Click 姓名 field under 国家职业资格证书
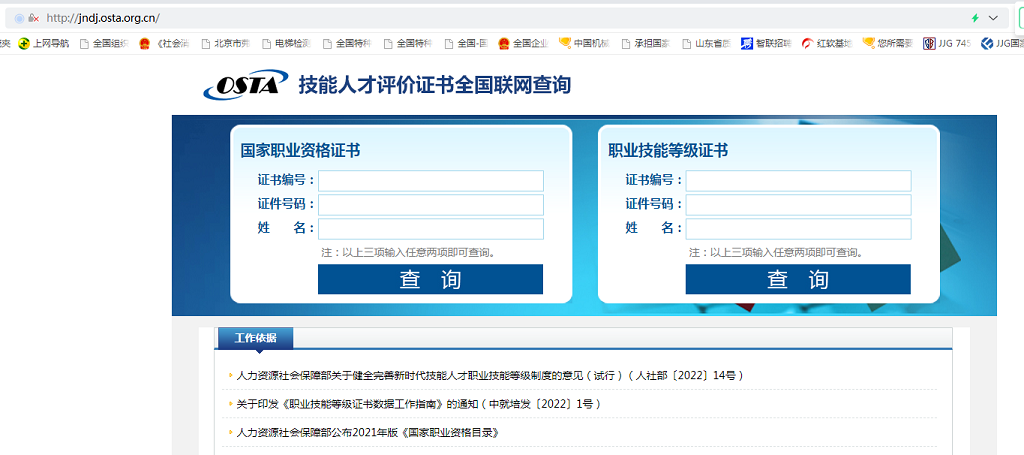Screen dimensions: 1024x455 (x=430, y=229)
